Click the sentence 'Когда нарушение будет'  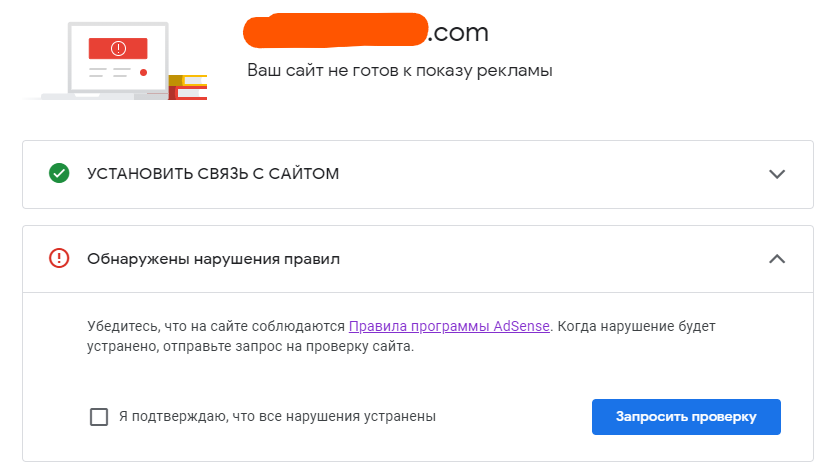[x=637, y=326]
